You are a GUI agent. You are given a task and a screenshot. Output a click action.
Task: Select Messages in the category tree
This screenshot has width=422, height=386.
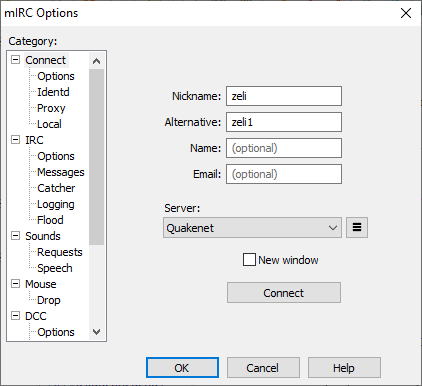click(x=61, y=172)
